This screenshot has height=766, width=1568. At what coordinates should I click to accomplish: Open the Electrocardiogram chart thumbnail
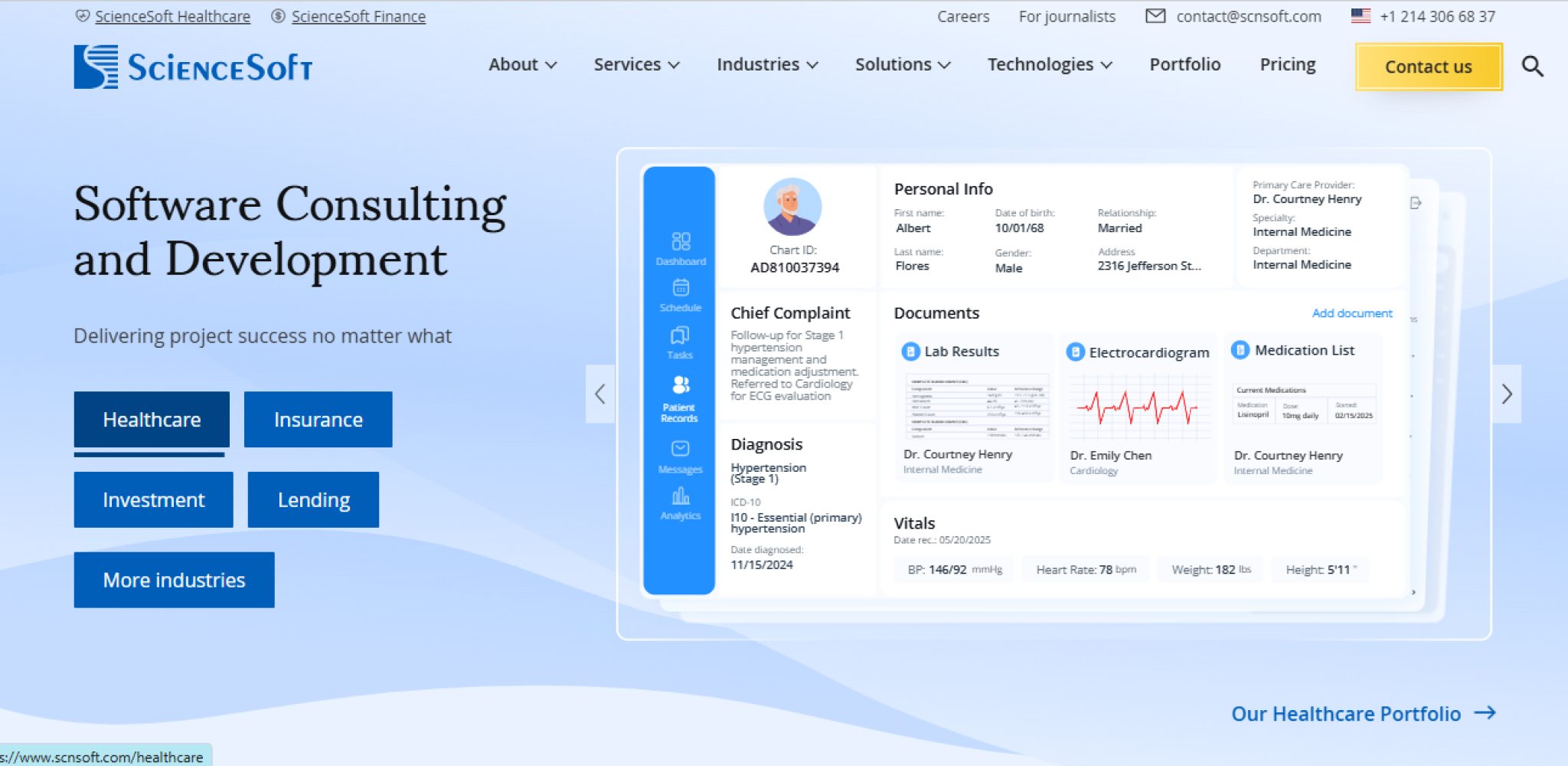[1138, 406]
